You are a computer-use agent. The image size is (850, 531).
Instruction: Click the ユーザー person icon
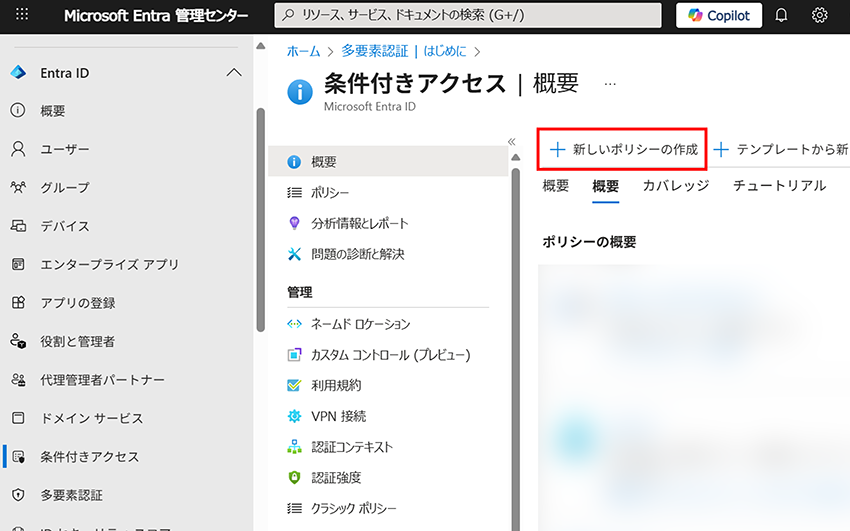(18, 149)
